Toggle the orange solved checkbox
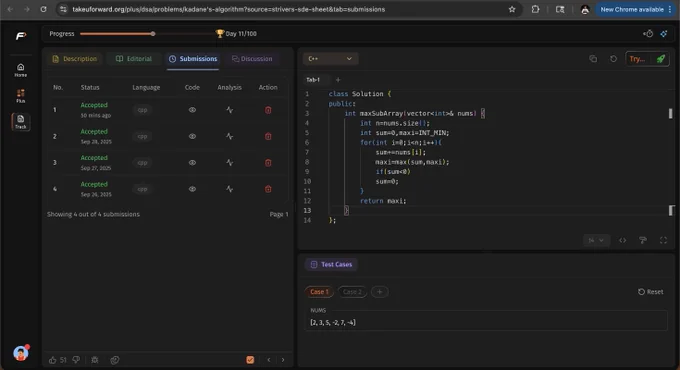680x370 pixels. click(250, 360)
